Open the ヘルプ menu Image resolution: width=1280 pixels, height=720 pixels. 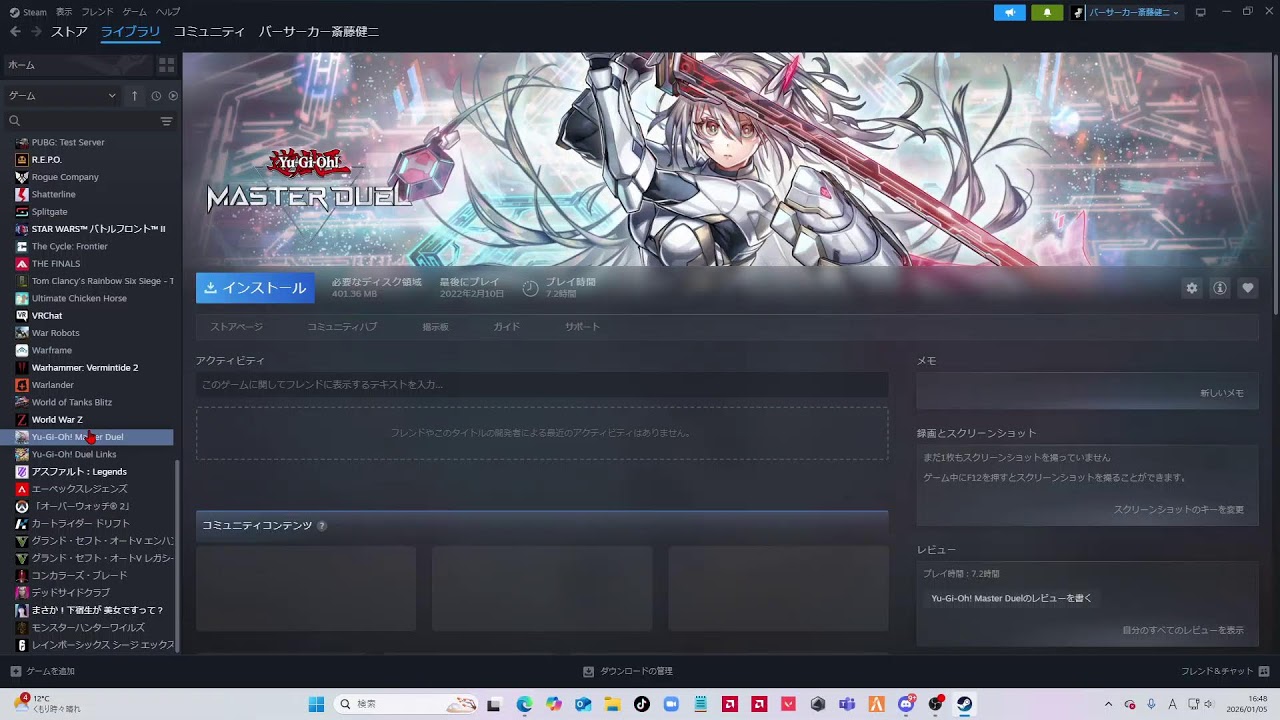[x=168, y=12]
